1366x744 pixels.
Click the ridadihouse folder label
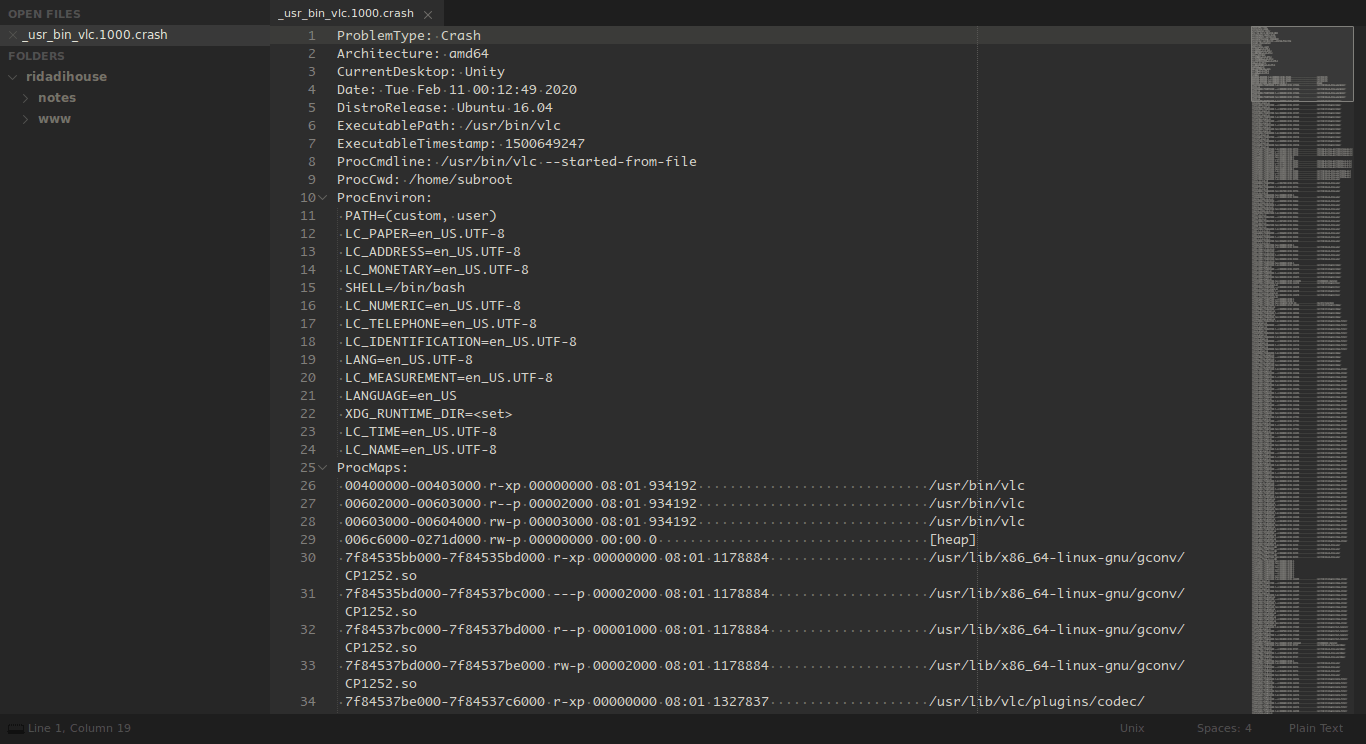point(66,76)
